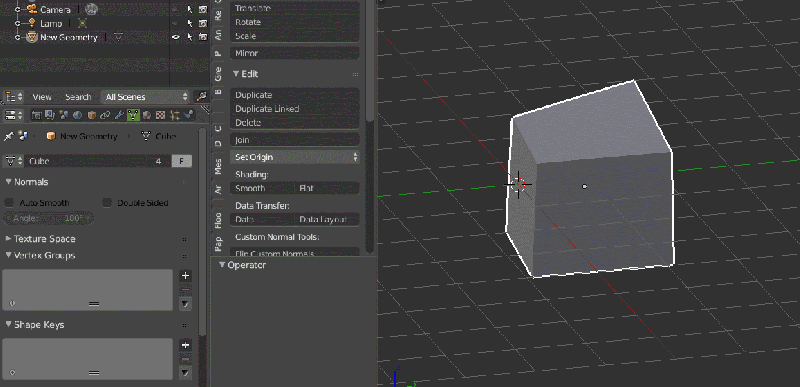The width and height of the screenshot is (800, 387).
Task: Open the World properties tab icon
Action: click(x=78, y=115)
